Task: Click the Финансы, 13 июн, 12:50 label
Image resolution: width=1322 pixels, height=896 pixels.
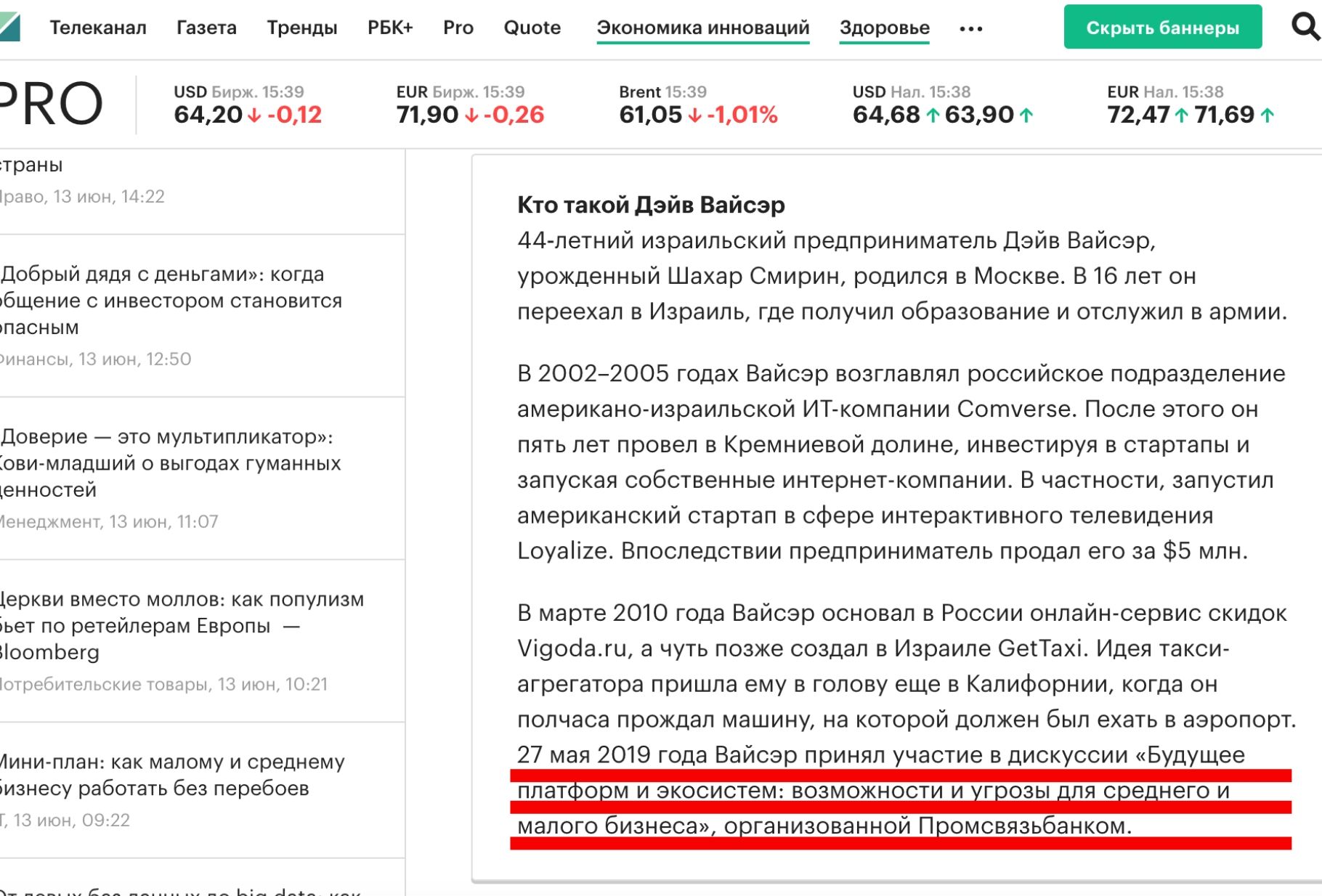Action: (x=95, y=359)
